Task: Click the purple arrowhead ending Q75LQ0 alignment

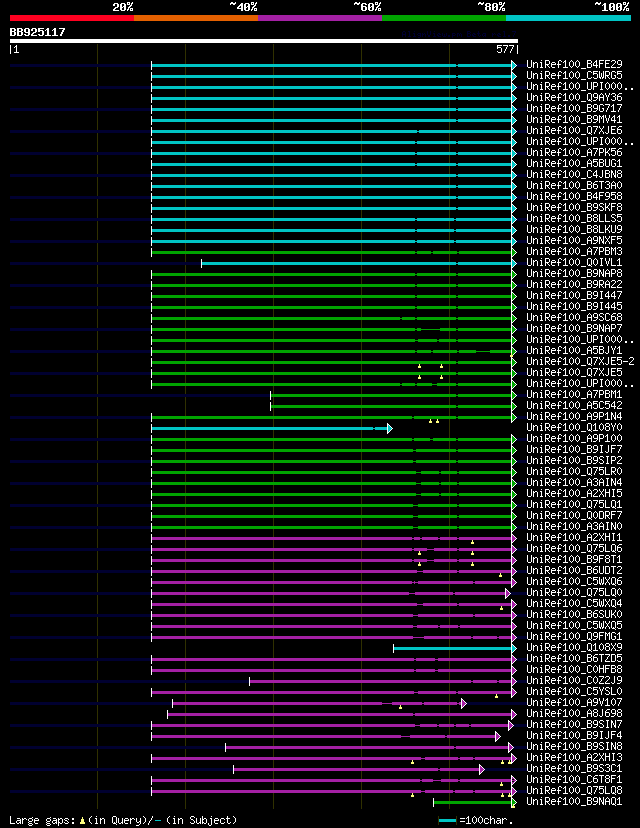Action: [508, 594]
